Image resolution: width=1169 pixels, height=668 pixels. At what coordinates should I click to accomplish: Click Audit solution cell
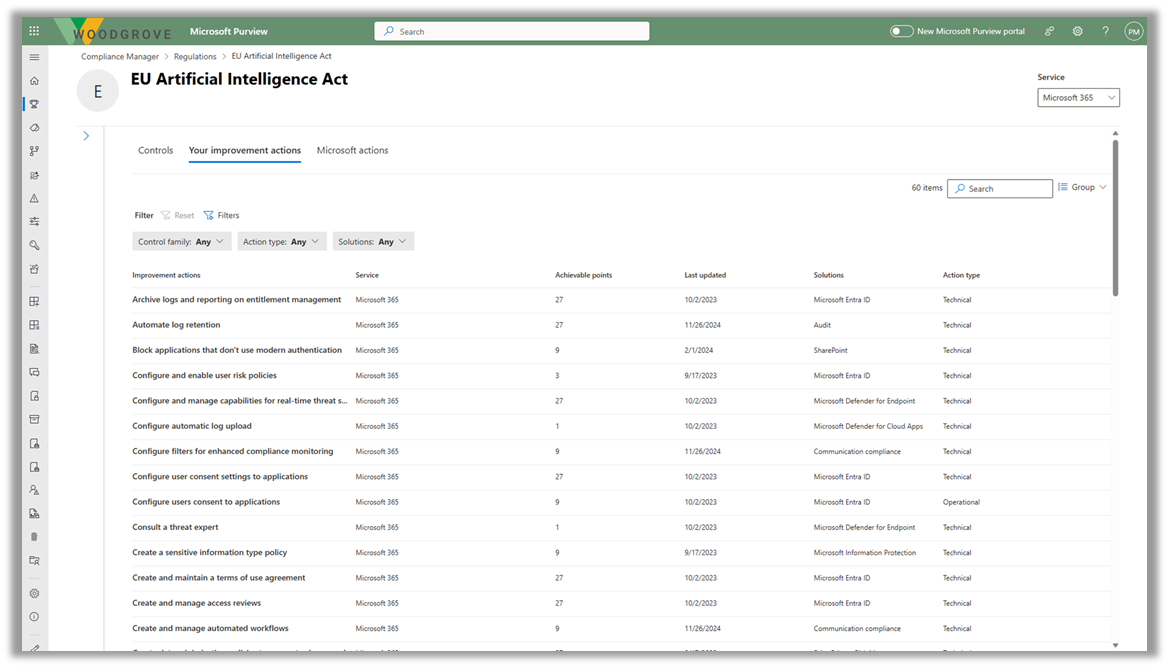822,325
